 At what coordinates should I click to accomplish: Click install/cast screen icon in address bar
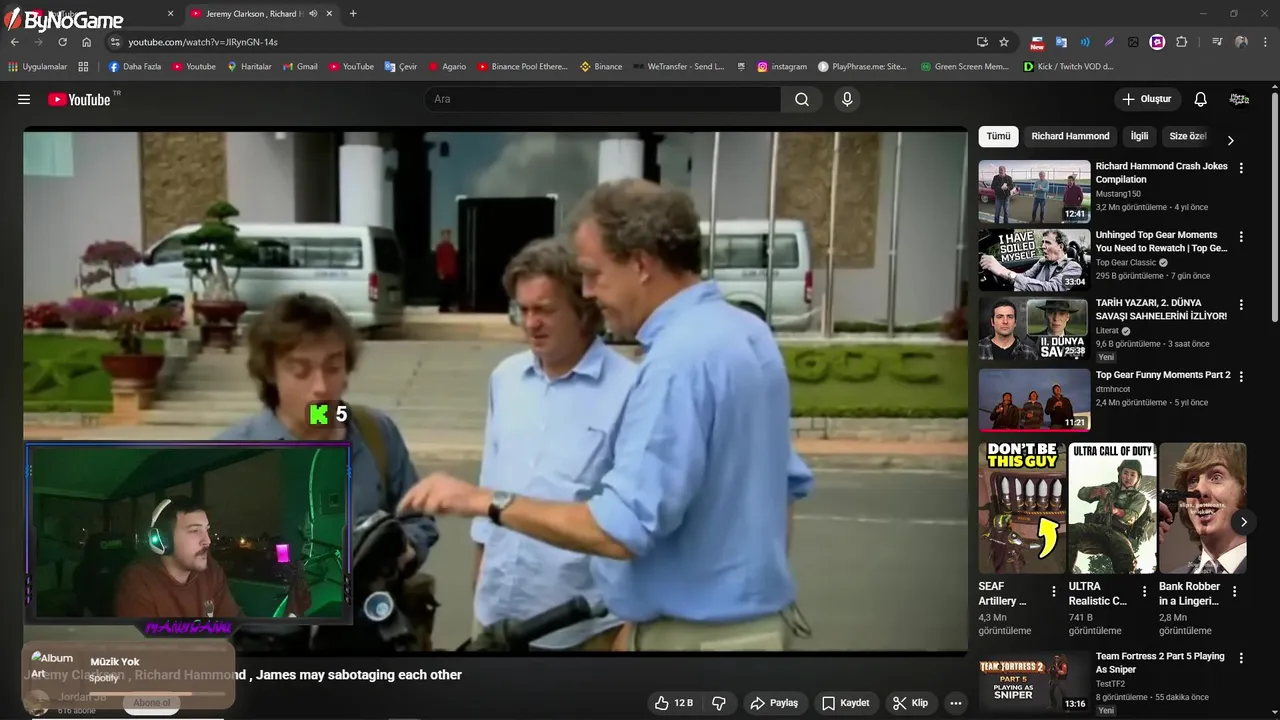point(982,42)
